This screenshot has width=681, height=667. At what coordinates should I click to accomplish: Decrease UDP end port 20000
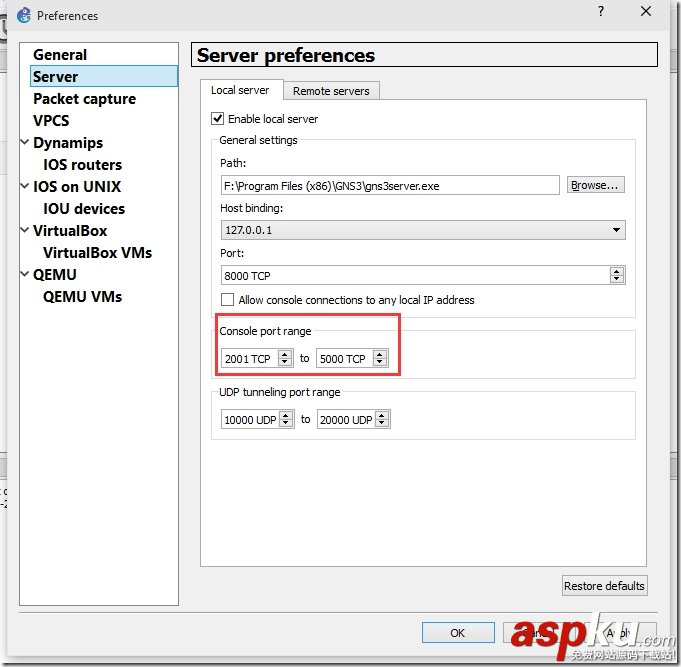coord(382,424)
